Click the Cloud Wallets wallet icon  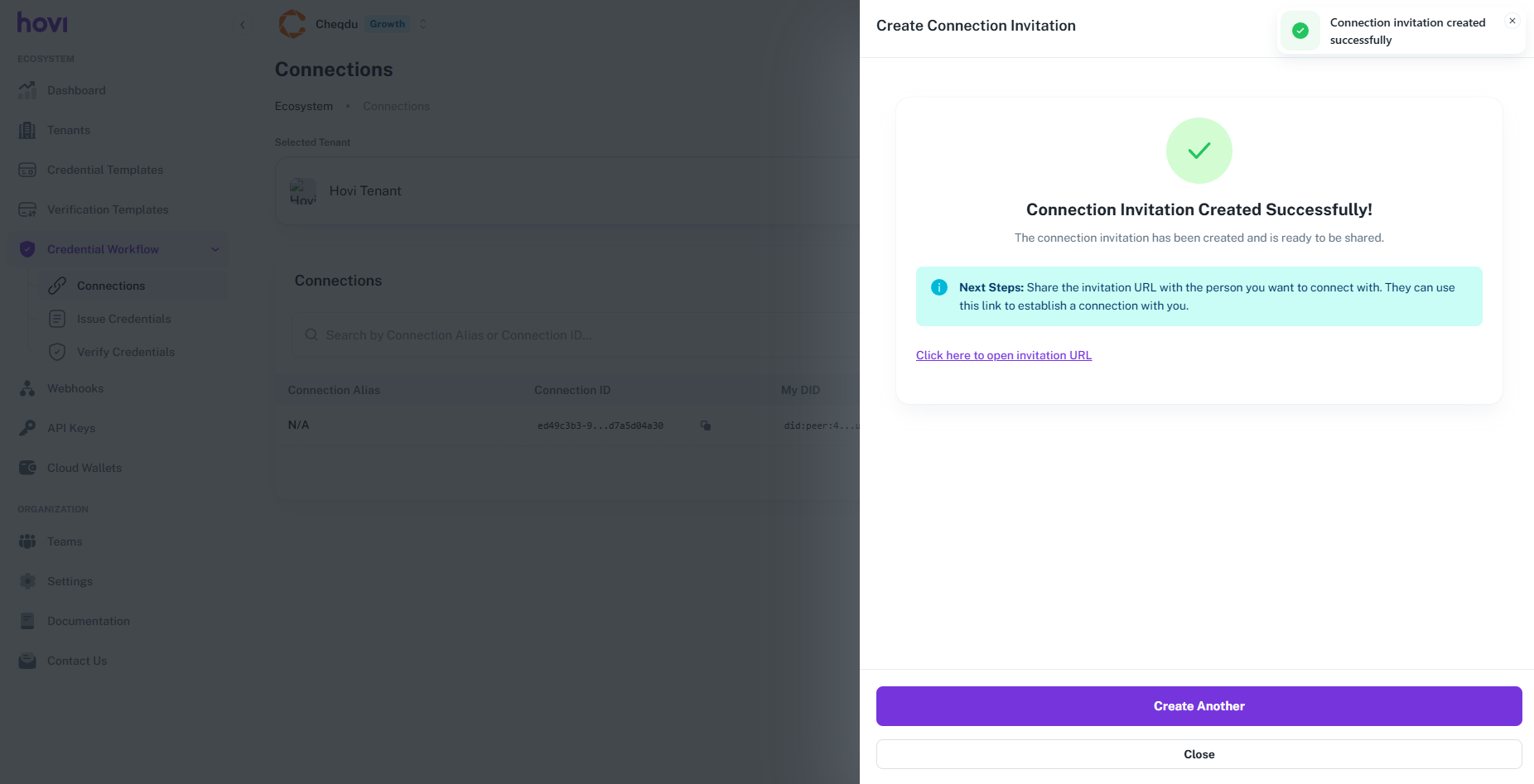[x=27, y=468]
